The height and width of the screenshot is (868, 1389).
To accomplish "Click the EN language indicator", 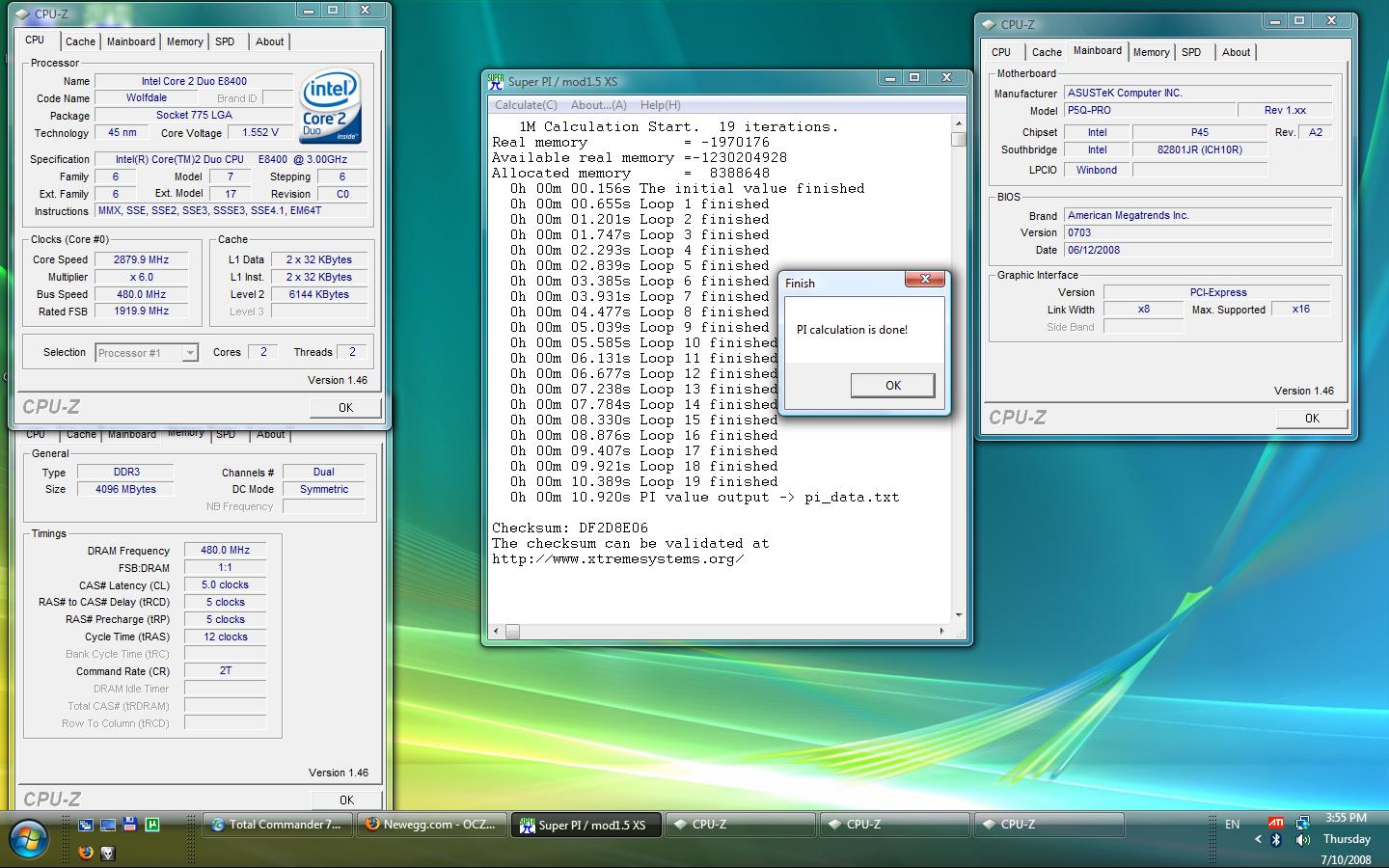I will (1233, 824).
